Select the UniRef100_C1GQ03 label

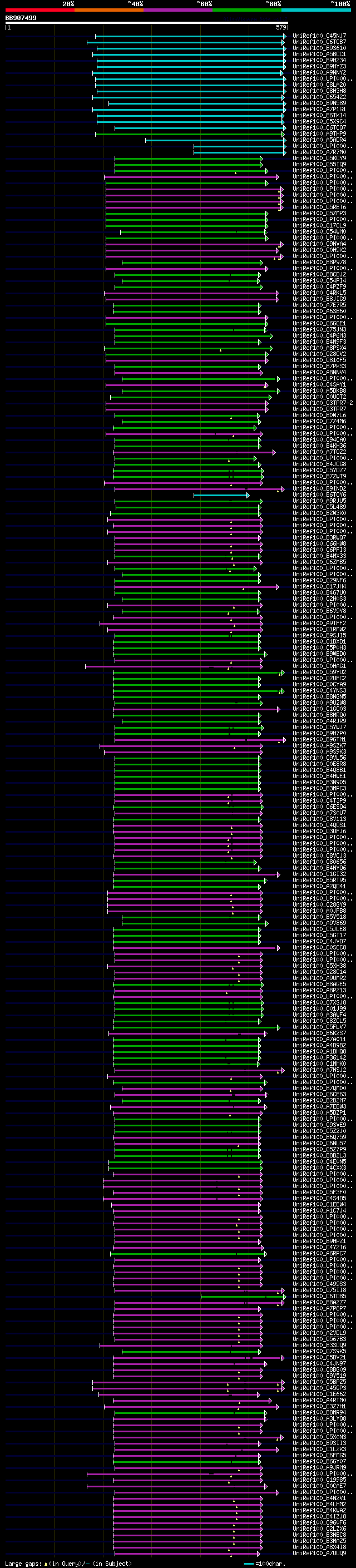[x=319, y=709]
